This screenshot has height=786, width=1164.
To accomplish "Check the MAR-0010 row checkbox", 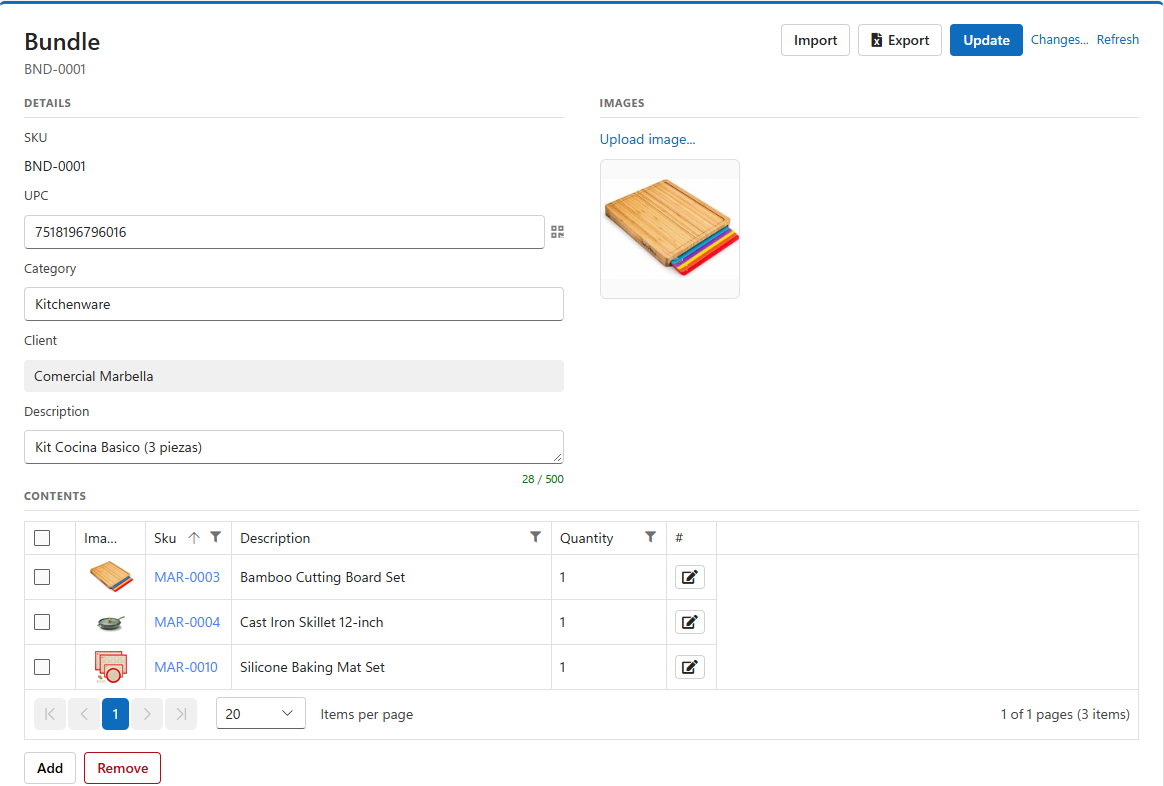I will pyautogui.click(x=42, y=667).
